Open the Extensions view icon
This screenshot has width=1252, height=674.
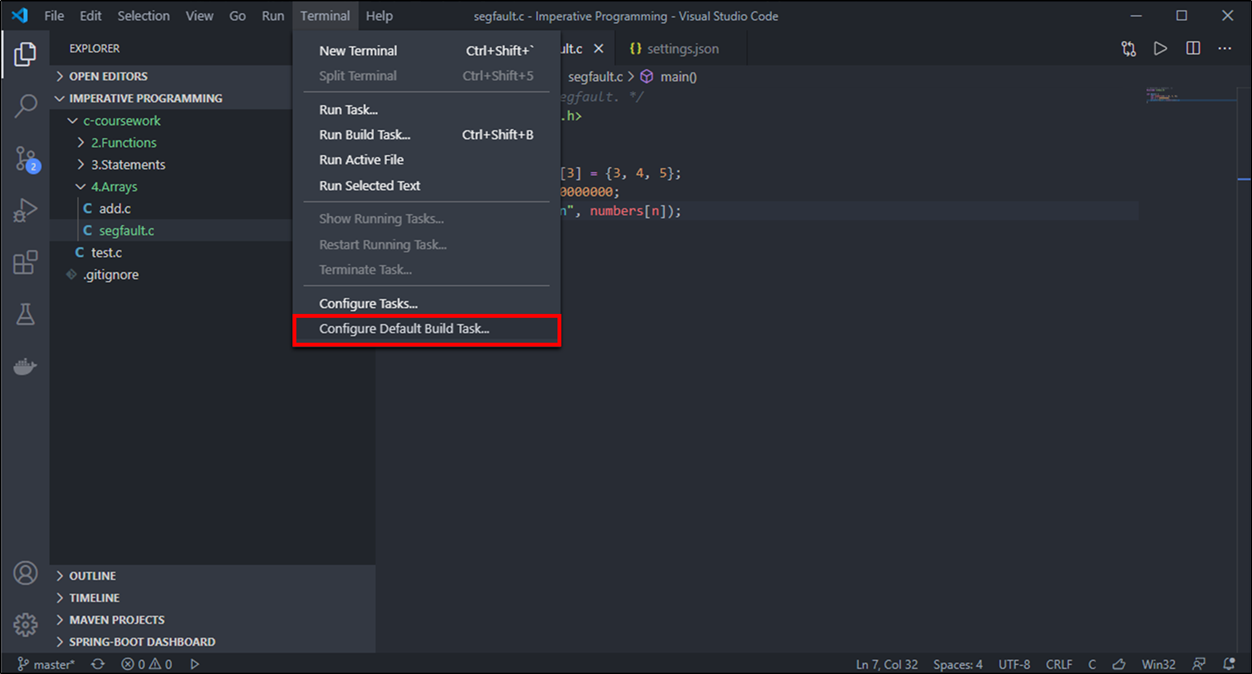click(25, 263)
